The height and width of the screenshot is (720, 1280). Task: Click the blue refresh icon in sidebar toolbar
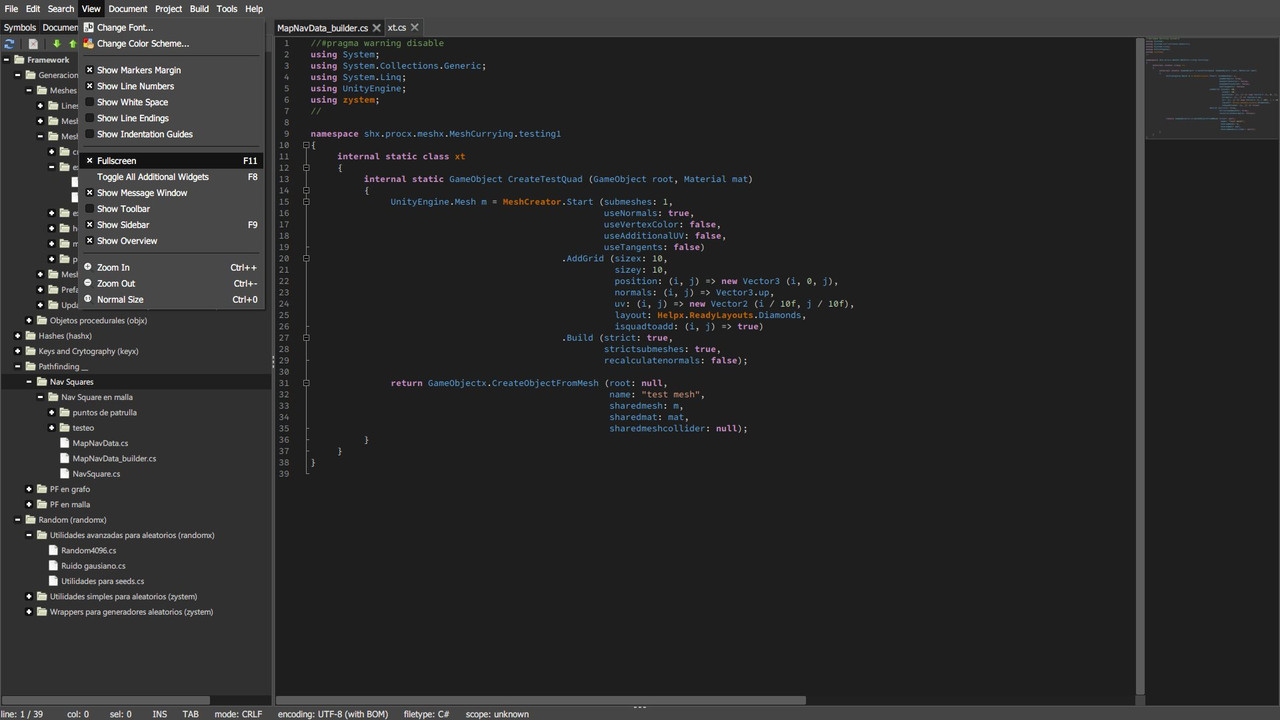coord(9,44)
